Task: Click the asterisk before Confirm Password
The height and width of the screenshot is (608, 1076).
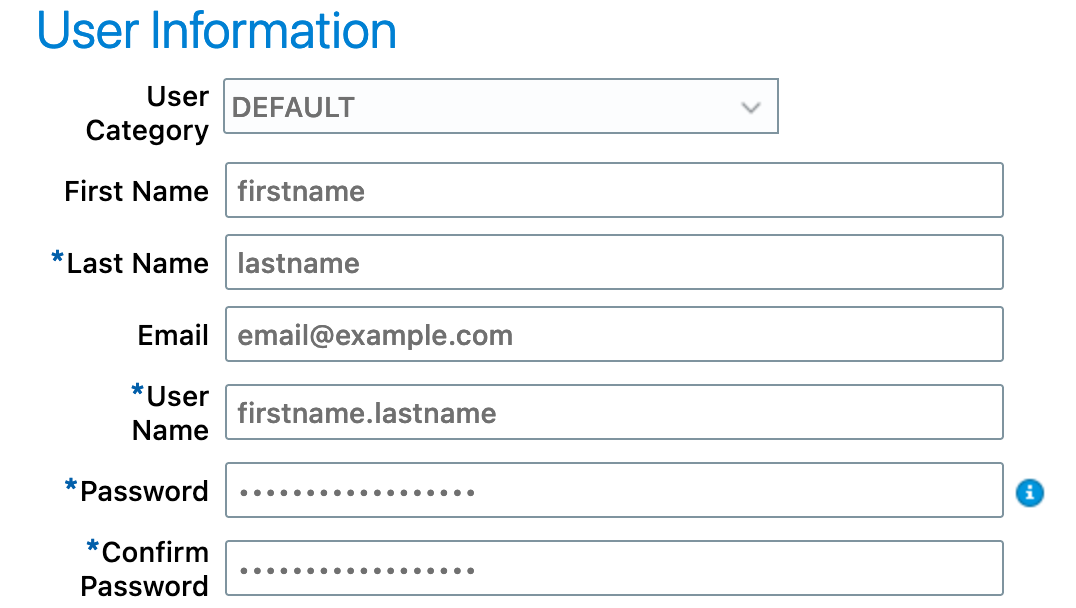Action: pos(93,548)
